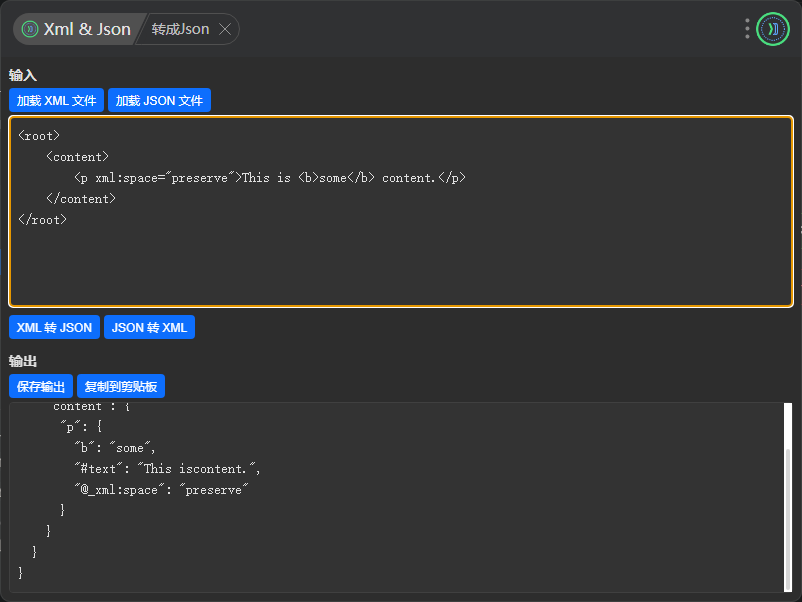The image size is (802, 602).
Task: Save output using 保存输出
Action: tap(41, 386)
